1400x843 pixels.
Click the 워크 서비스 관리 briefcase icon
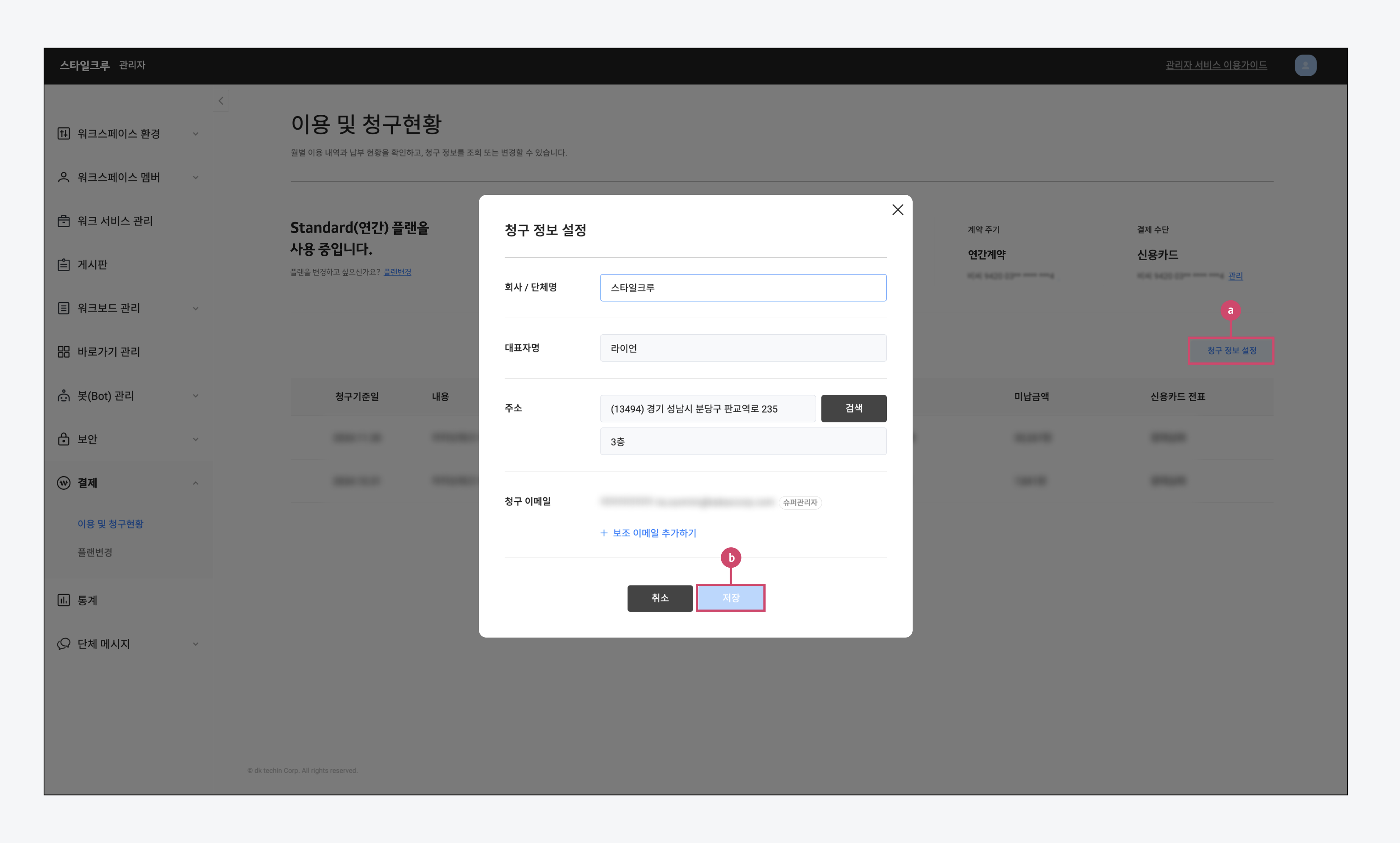[64, 221]
